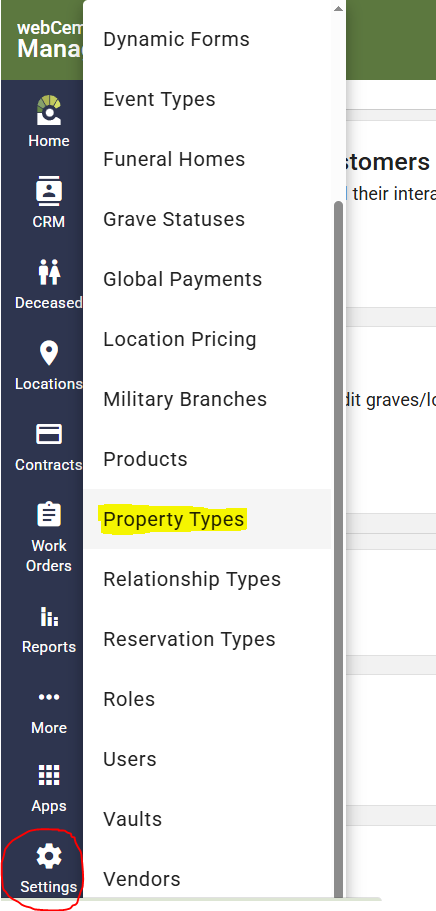Open the Locations map pin icon
The image size is (436, 911).
pyautogui.click(x=49, y=353)
